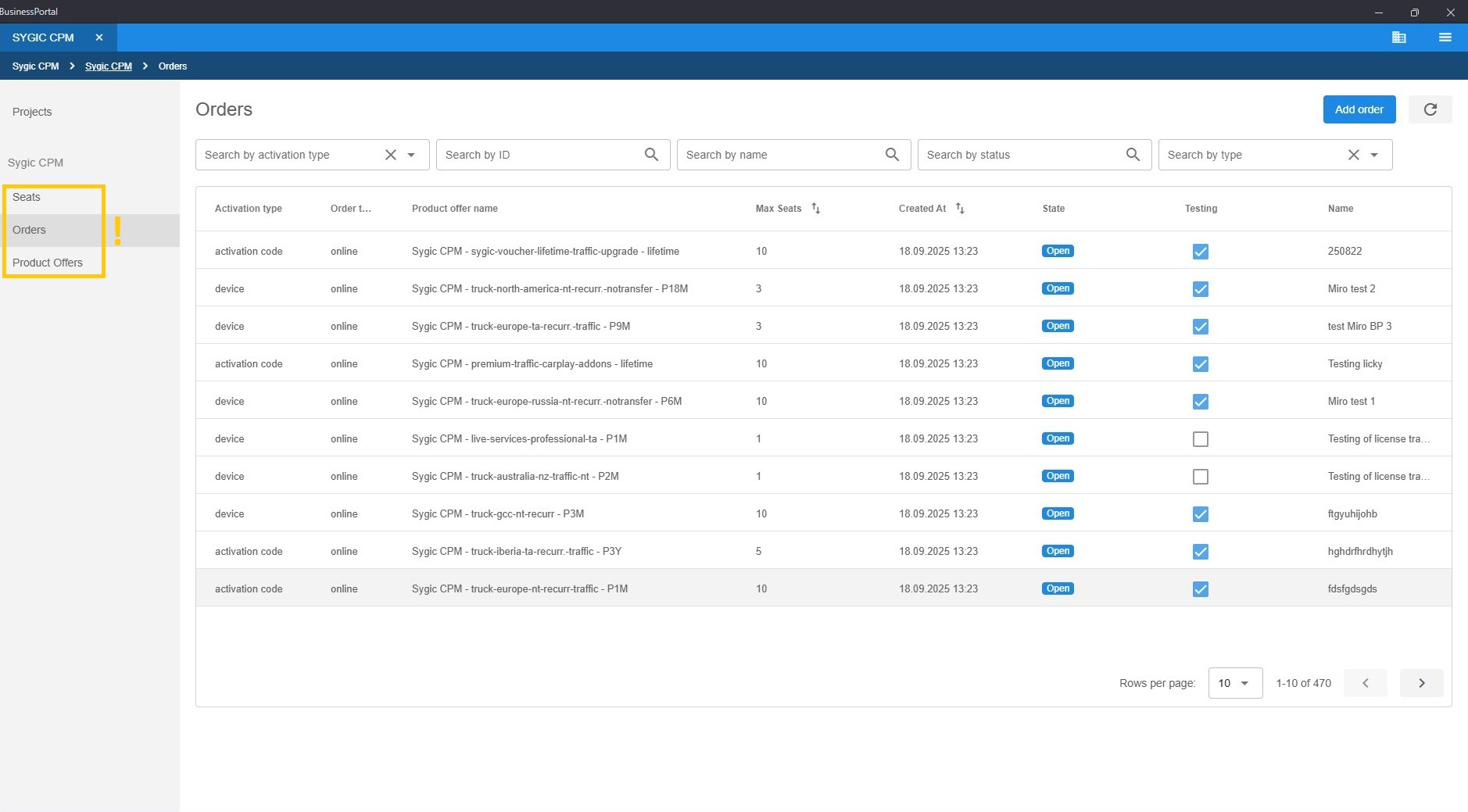Open Product Offers in the sidebar

pos(48,263)
